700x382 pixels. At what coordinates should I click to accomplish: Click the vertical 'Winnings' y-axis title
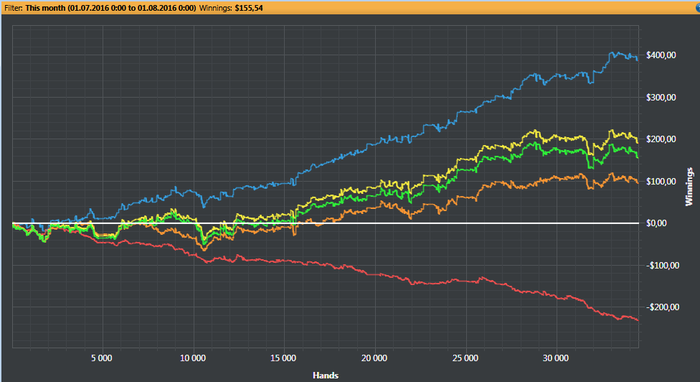[x=690, y=187]
